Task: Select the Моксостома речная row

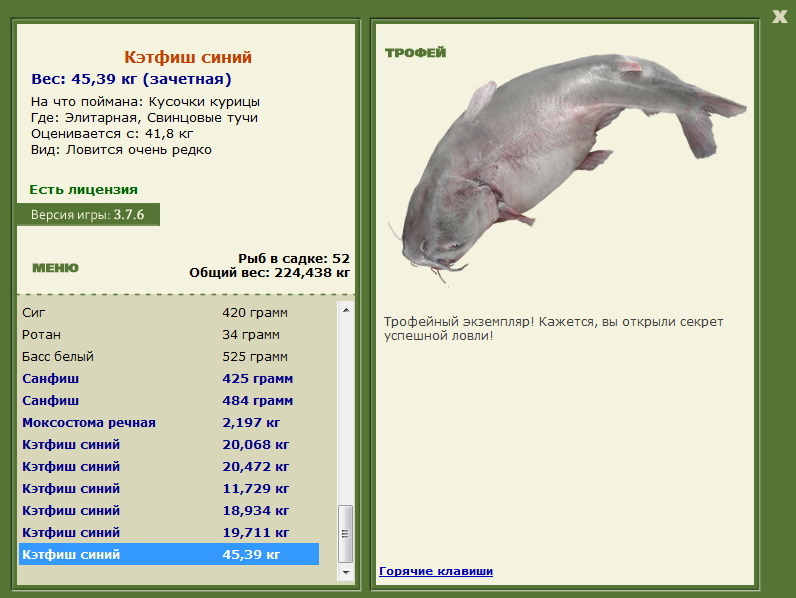Action: click(x=169, y=422)
